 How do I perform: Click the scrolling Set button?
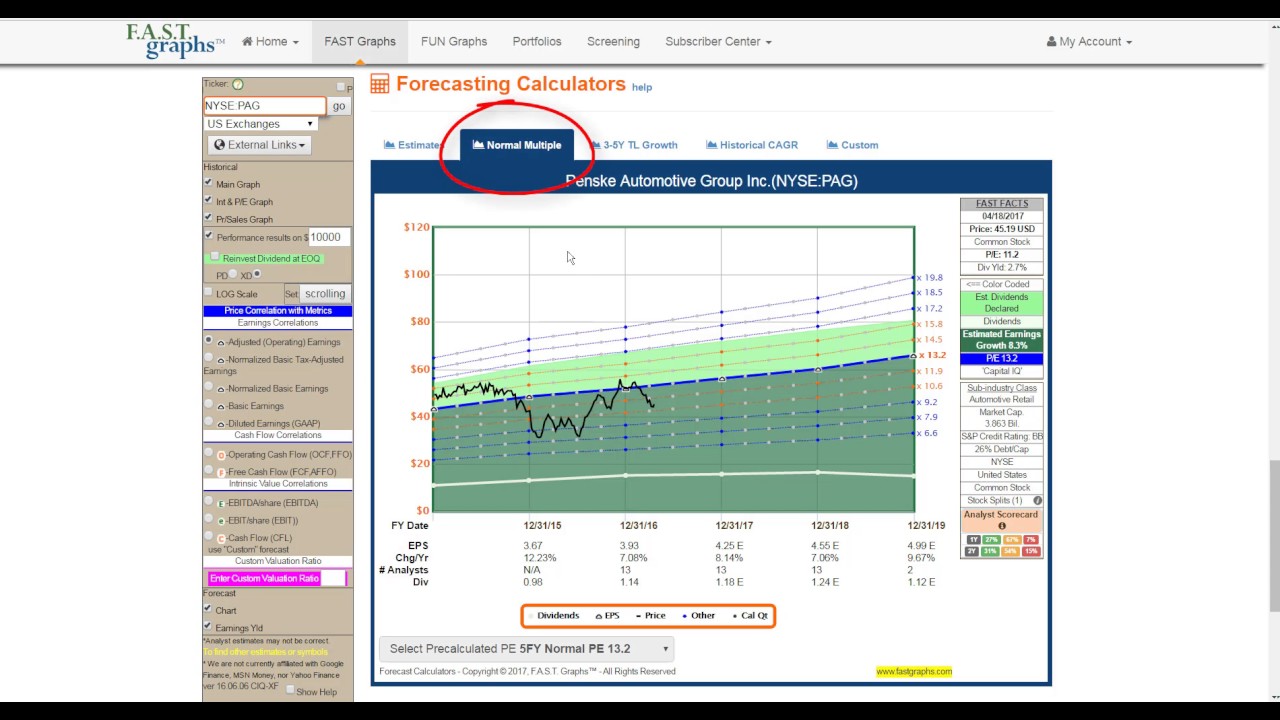pyautogui.click(x=325, y=294)
